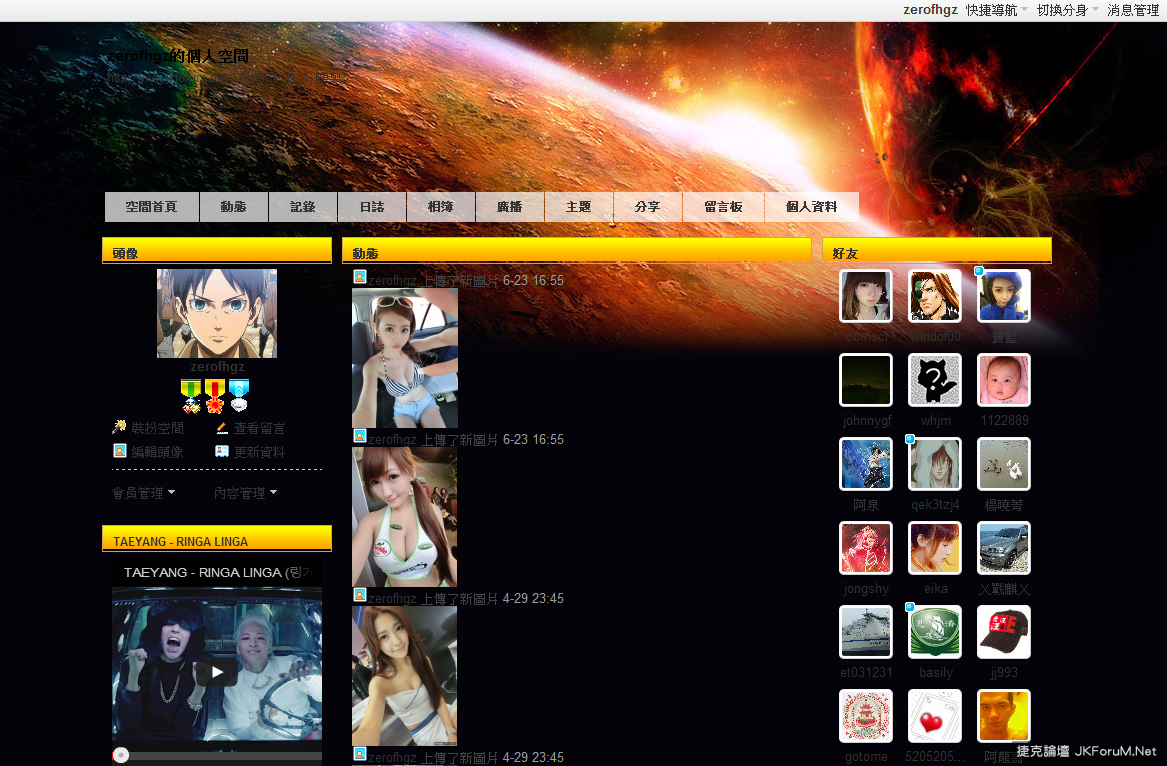Open friend eika's avatar

pyautogui.click(x=935, y=549)
